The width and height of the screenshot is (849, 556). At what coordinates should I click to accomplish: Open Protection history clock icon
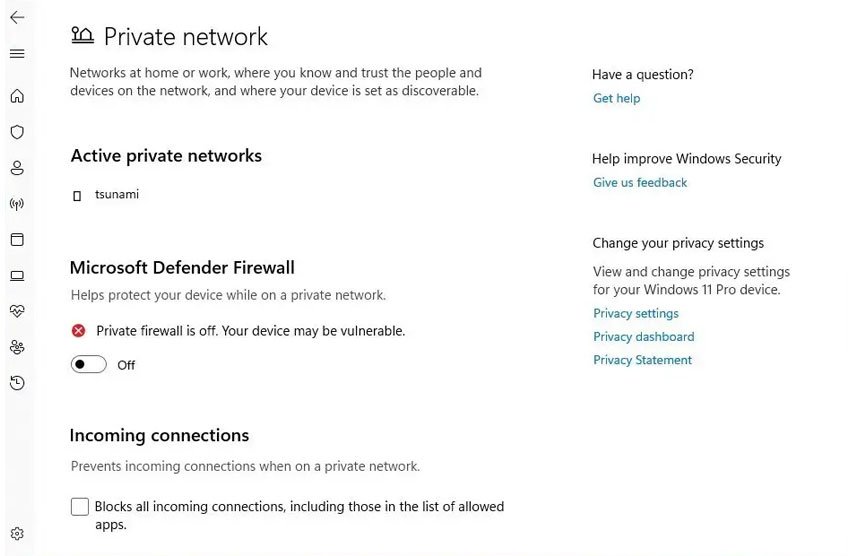point(17,383)
